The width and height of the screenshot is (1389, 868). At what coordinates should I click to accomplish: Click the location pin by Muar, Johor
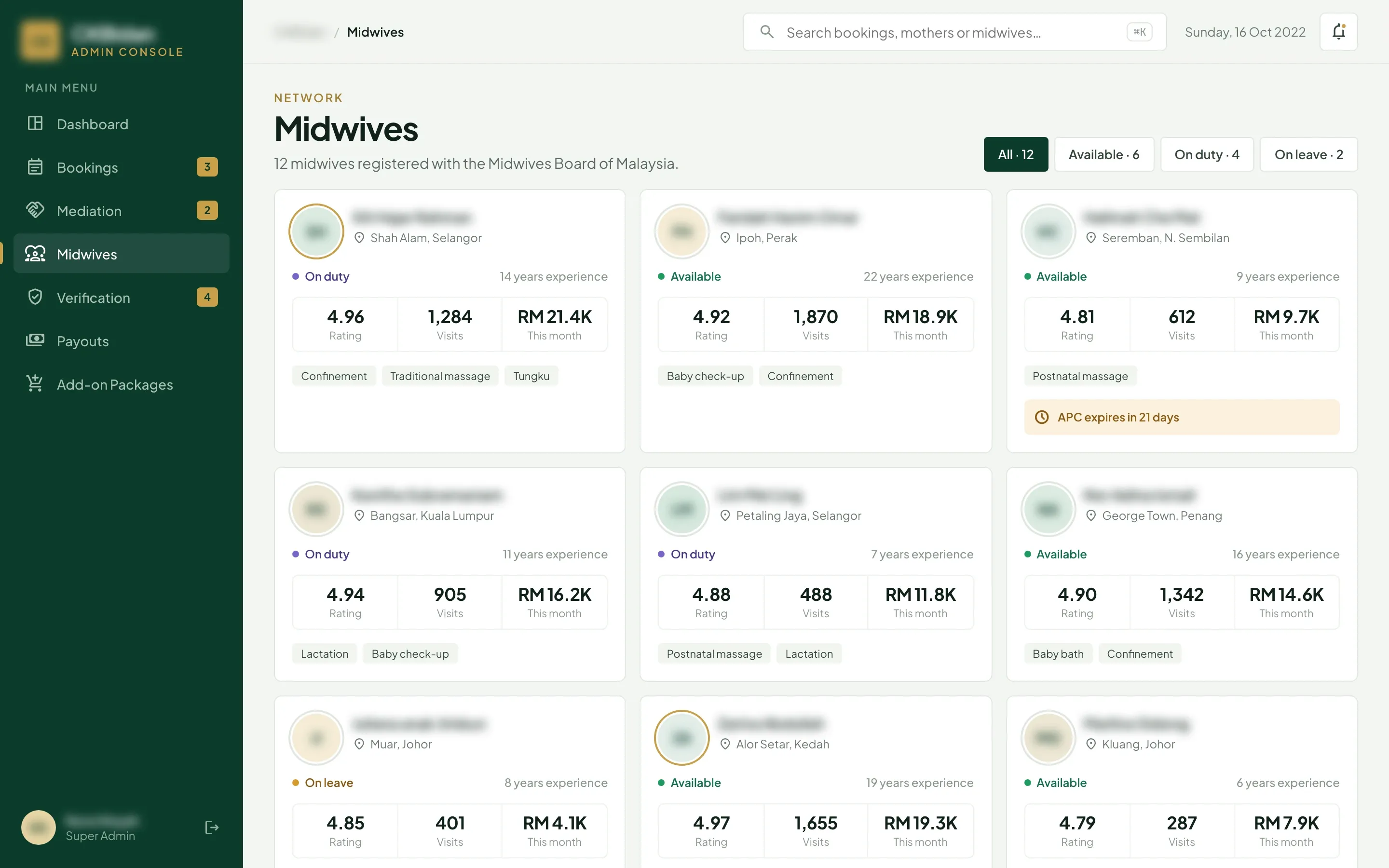(359, 744)
